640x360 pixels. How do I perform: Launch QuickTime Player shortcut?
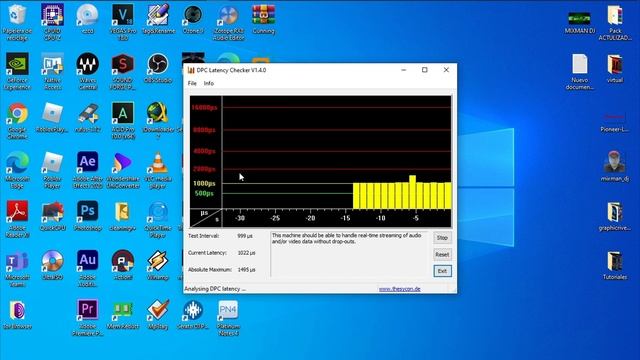click(x=158, y=220)
